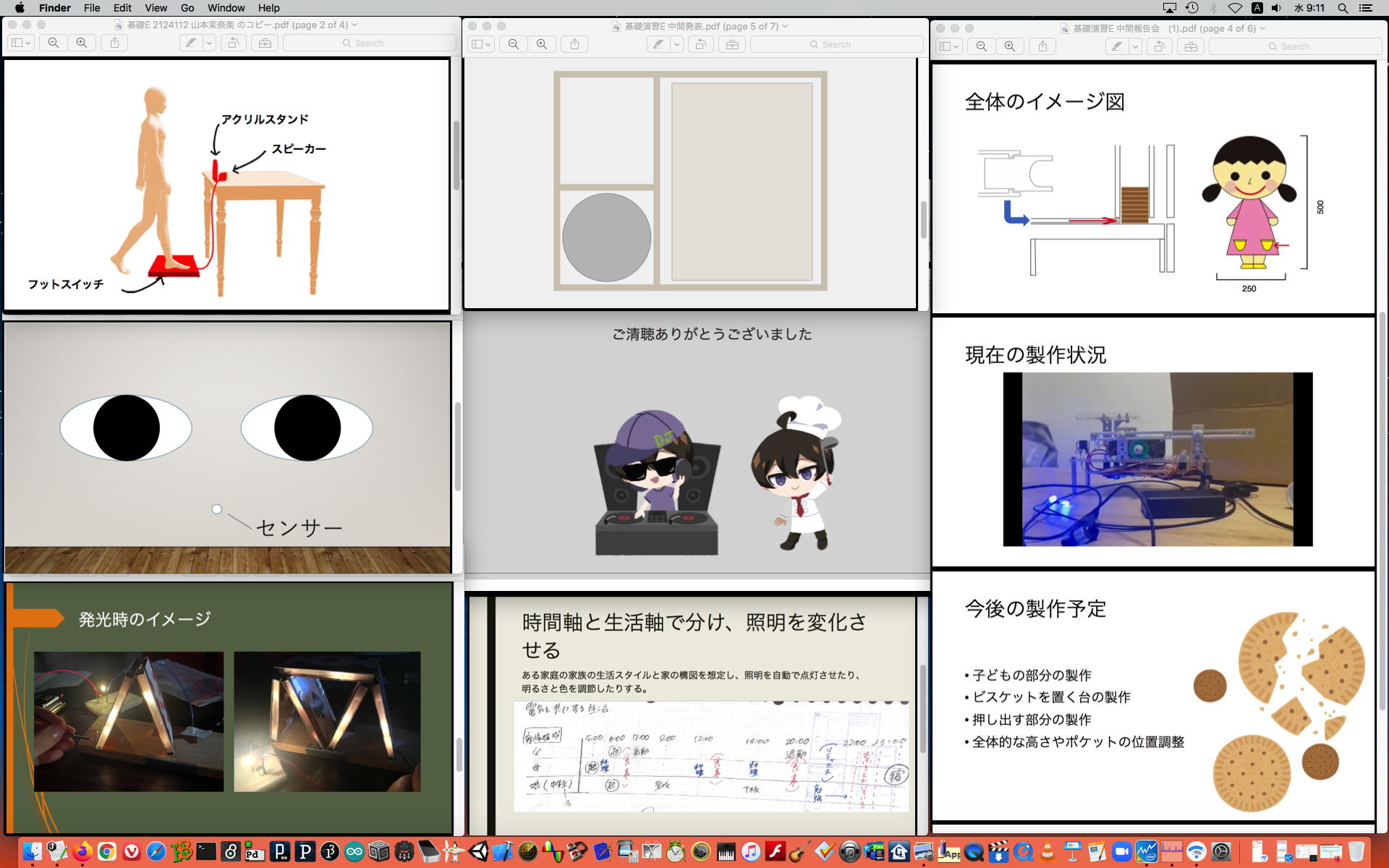Image resolution: width=1389 pixels, height=868 pixels.
Task: Show Markup toolbar in right Preview window
Action: pos(1191,46)
